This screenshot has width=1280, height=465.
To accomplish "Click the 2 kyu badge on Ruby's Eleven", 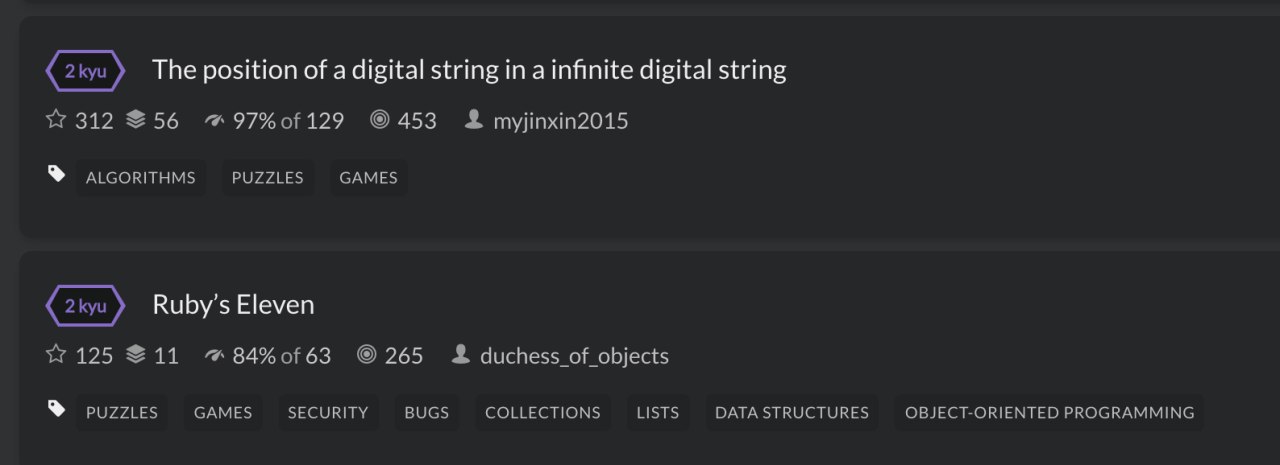I will [85, 306].
